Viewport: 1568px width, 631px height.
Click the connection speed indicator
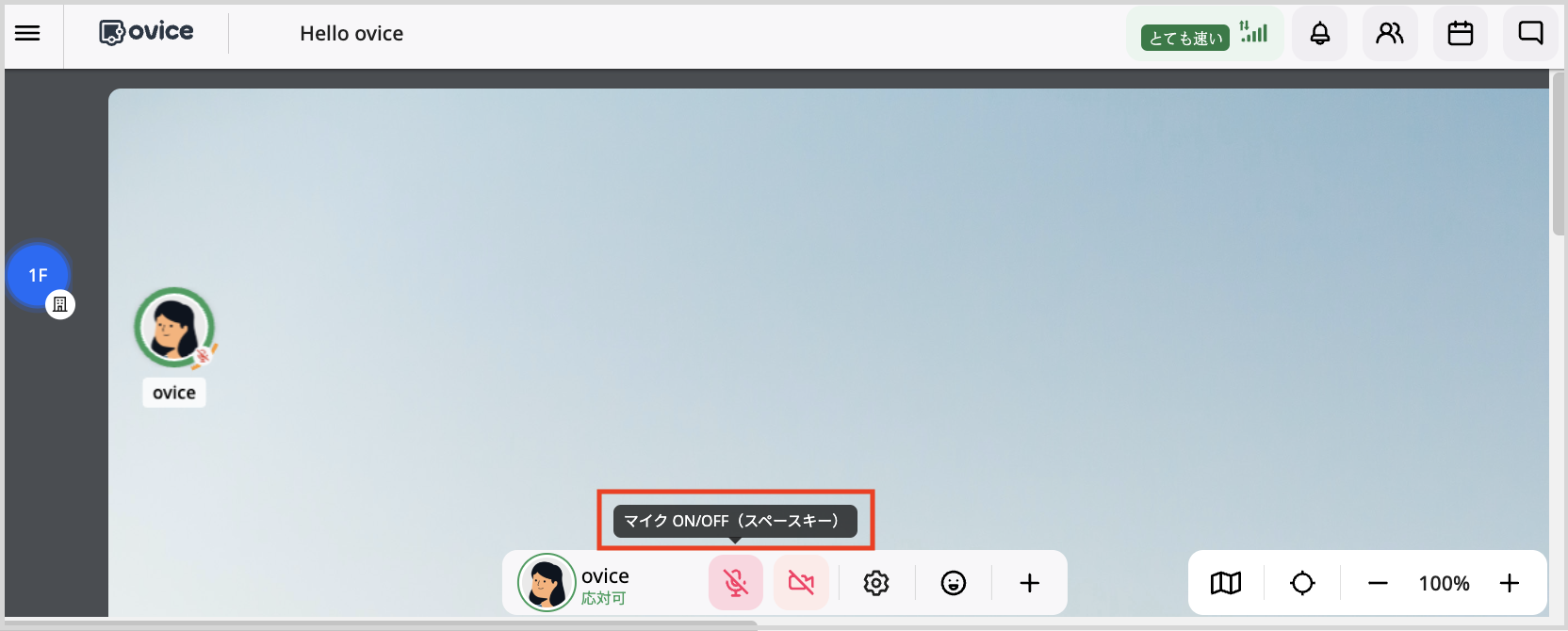[1204, 34]
